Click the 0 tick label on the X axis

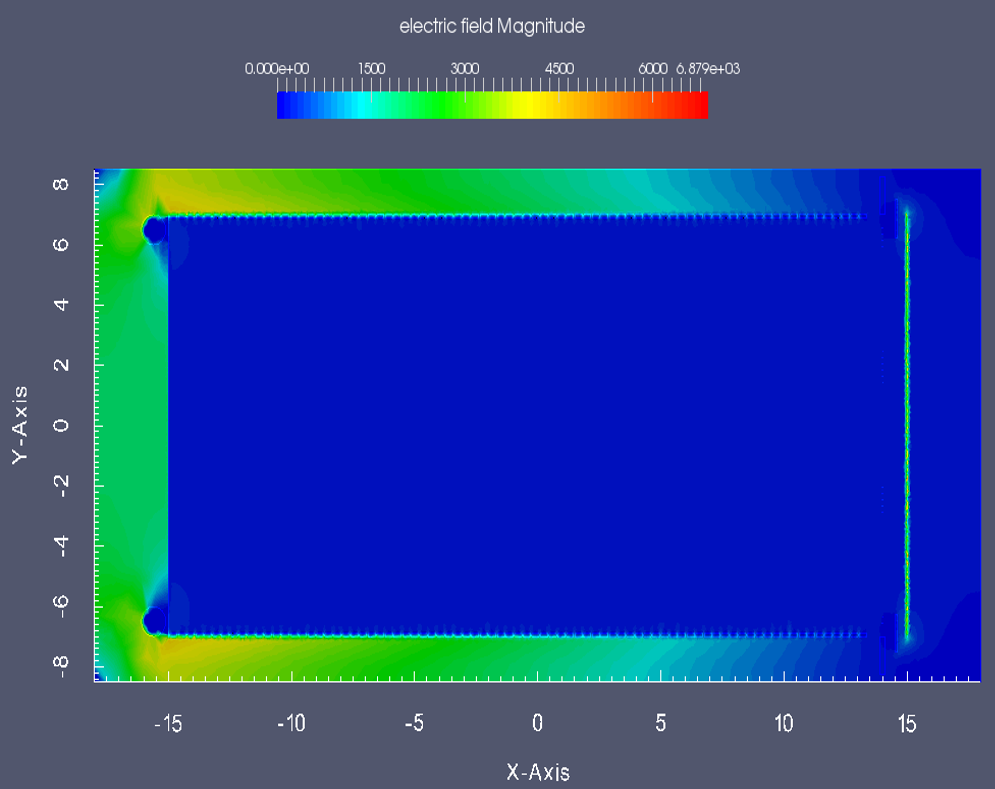(x=537, y=723)
